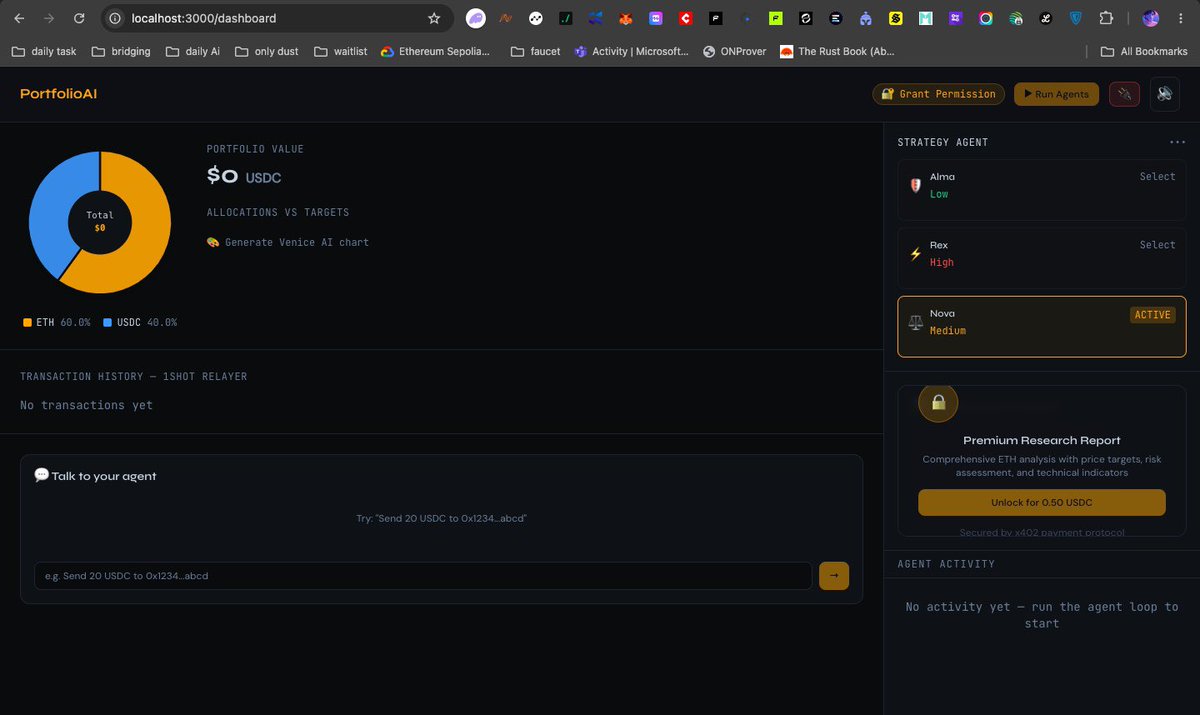Click the yellow S extension icon
This screenshot has height=715, width=1200.
click(x=896, y=18)
